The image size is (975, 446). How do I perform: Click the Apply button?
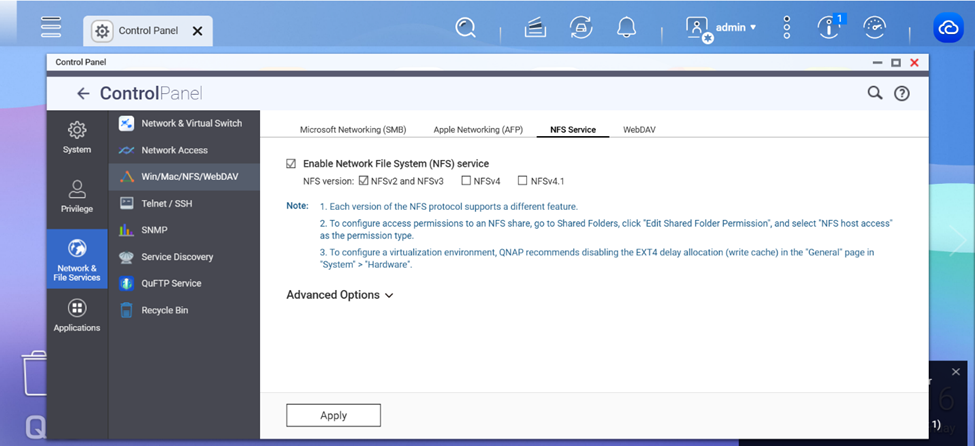tap(333, 415)
